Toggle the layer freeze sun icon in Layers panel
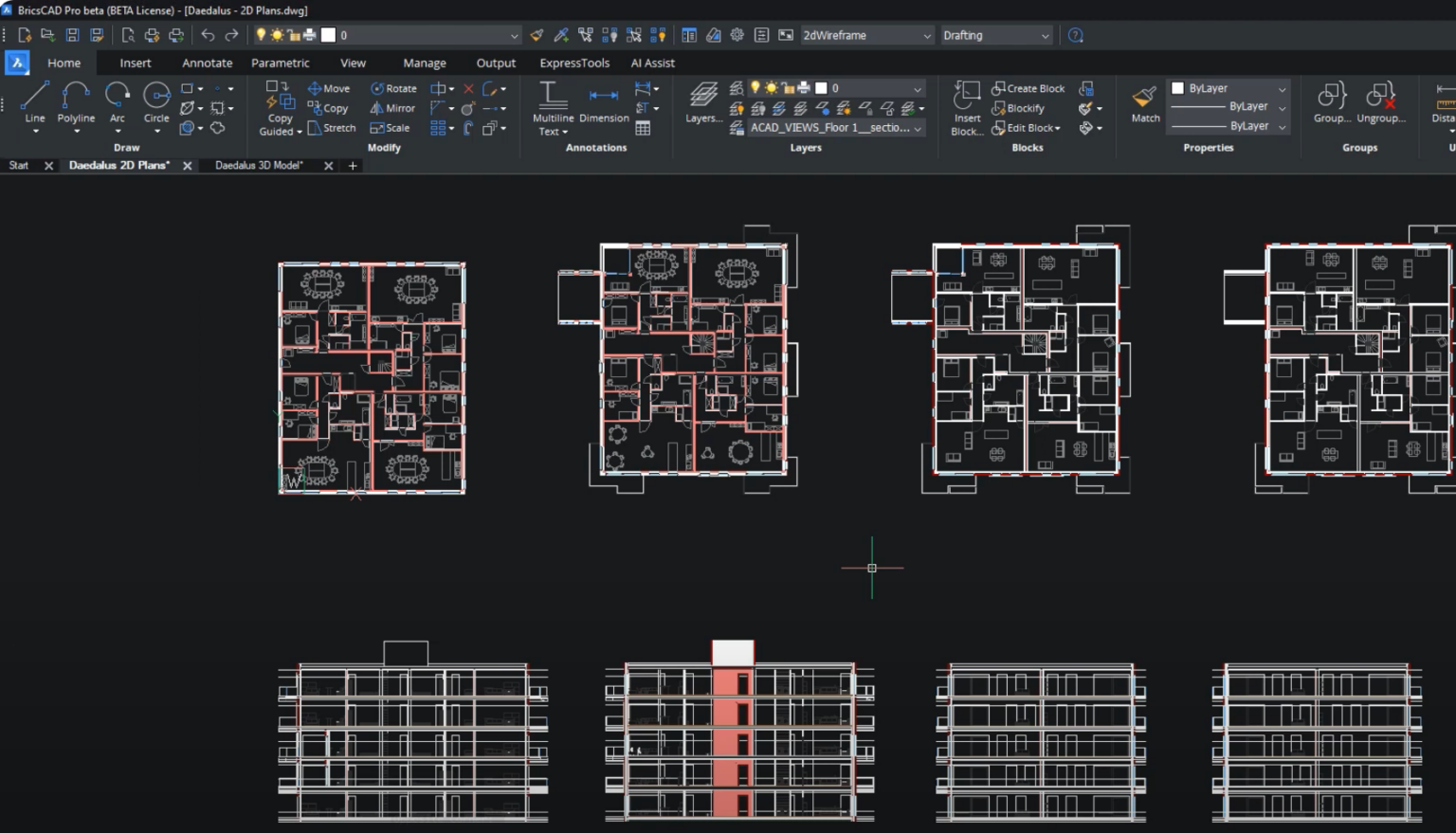Screen dimensions: 1456x833 coord(772,88)
